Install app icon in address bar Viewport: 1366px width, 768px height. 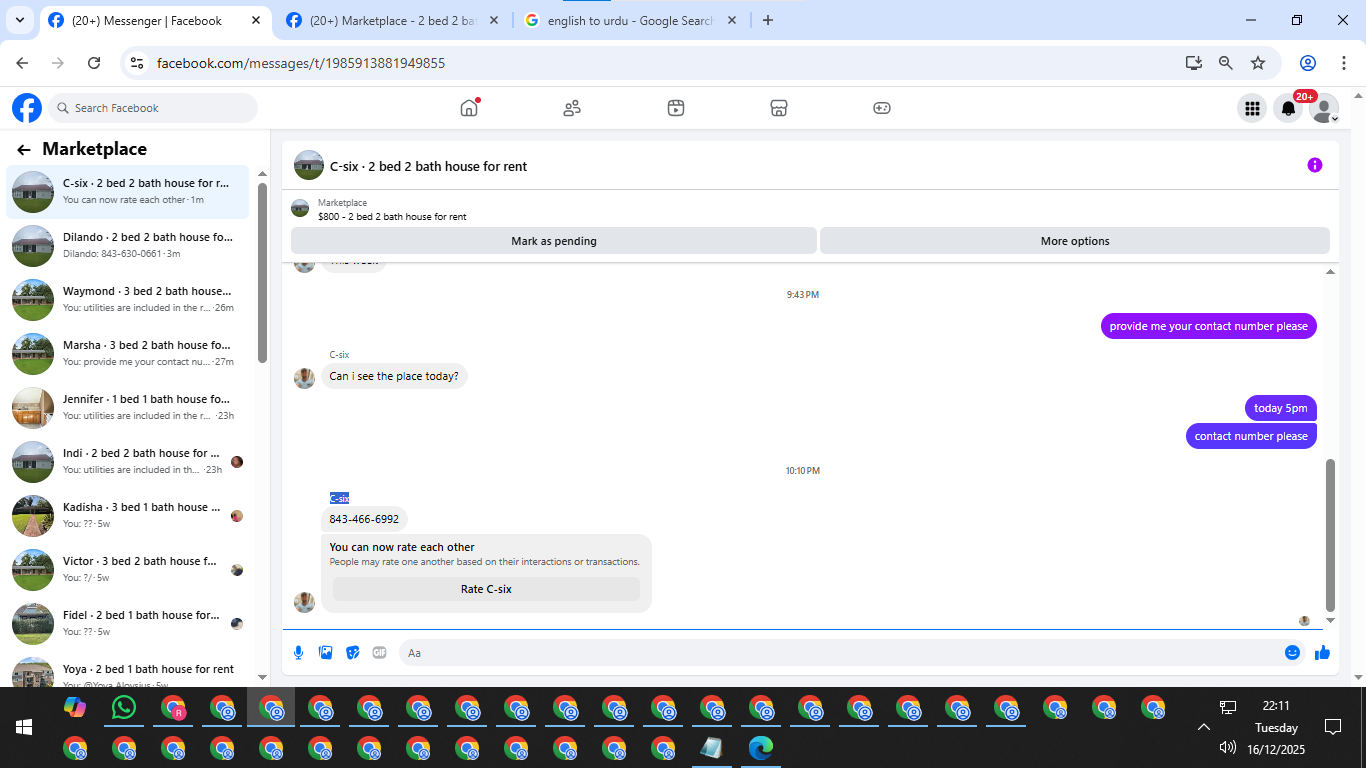click(1194, 63)
